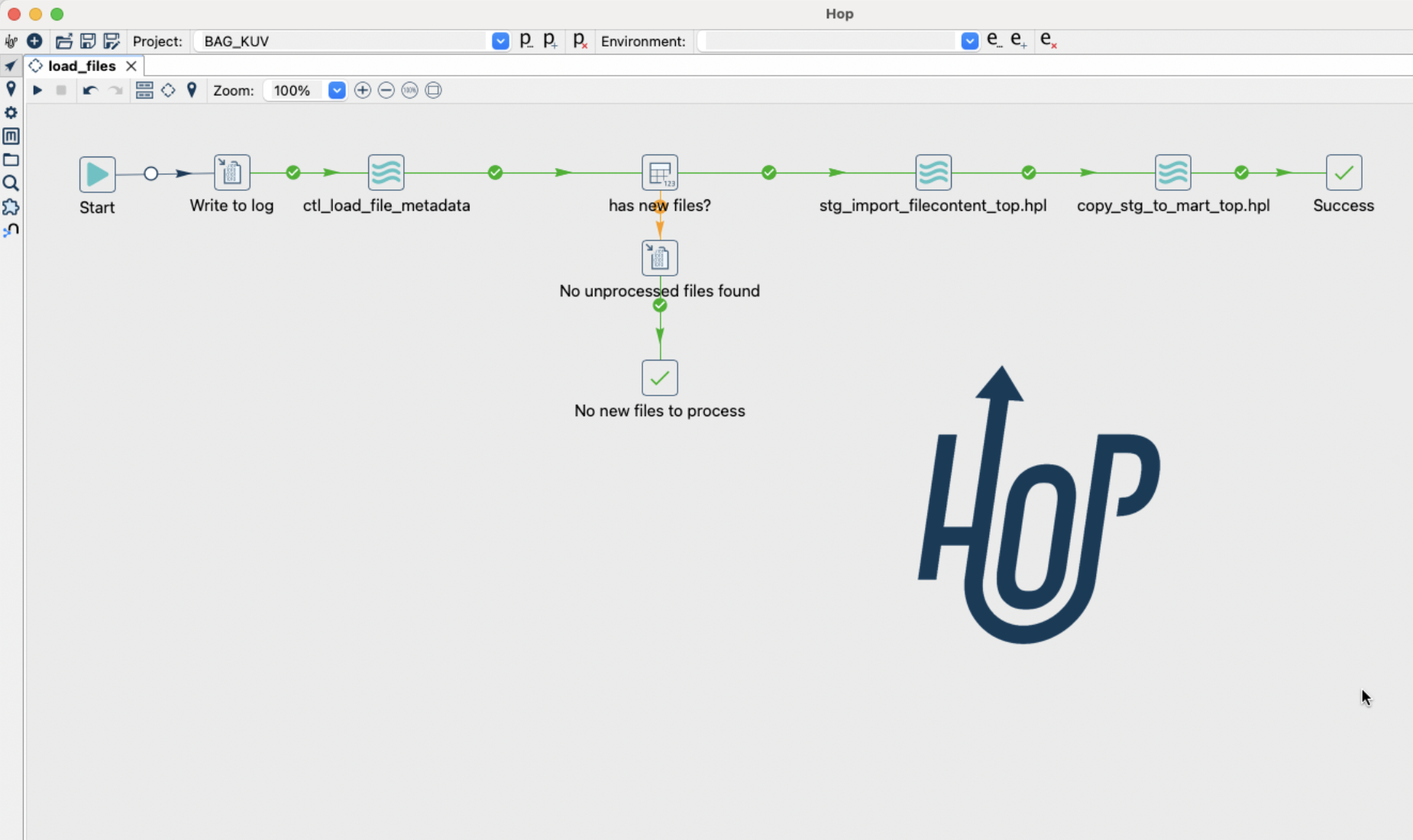This screenshot has height=840, width=1413.
Task: Open the metadata perspective in sidebar
Action: [x=11, y=136]
